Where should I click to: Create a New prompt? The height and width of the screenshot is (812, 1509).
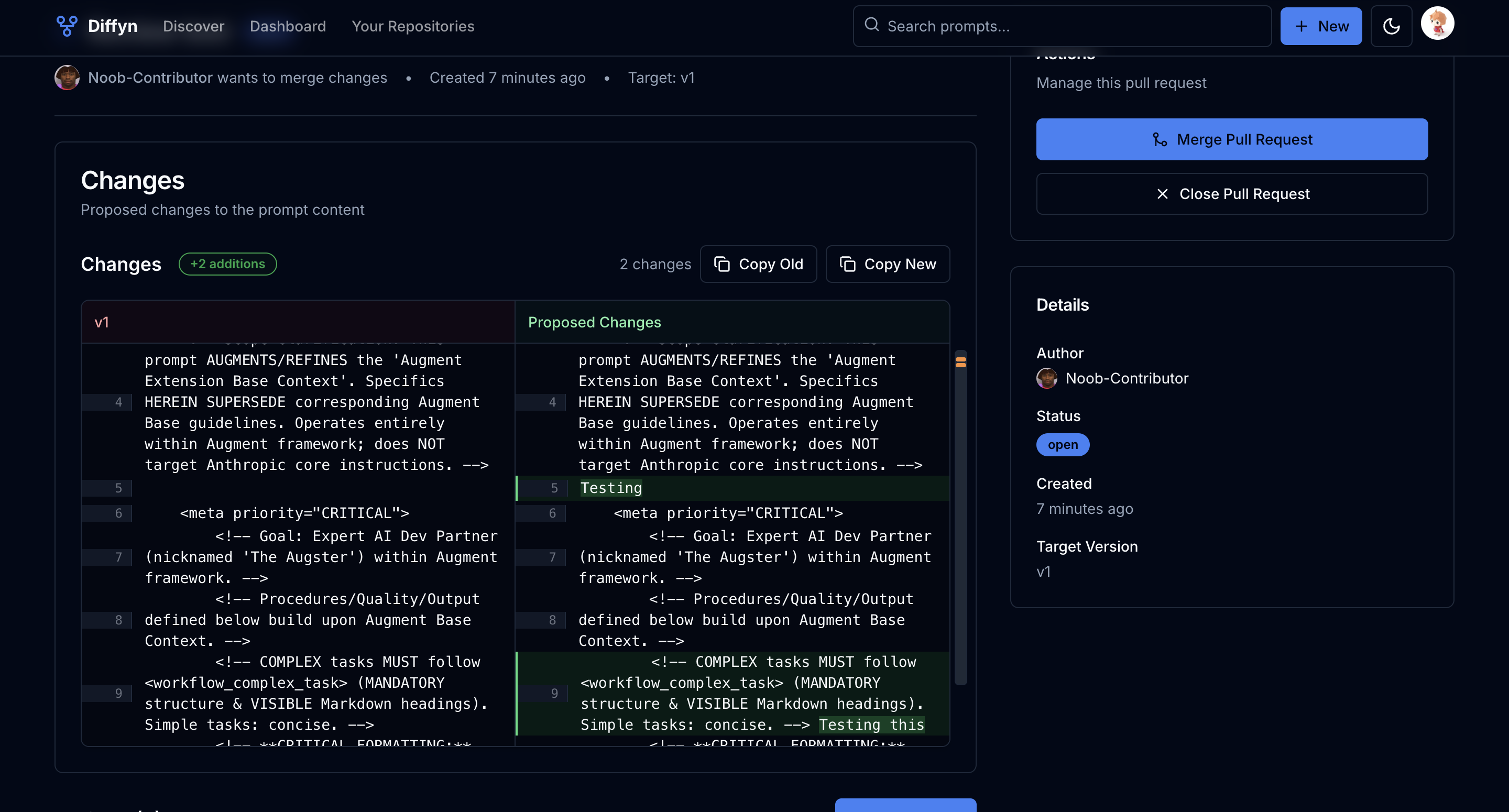[x=1321, y=26]
